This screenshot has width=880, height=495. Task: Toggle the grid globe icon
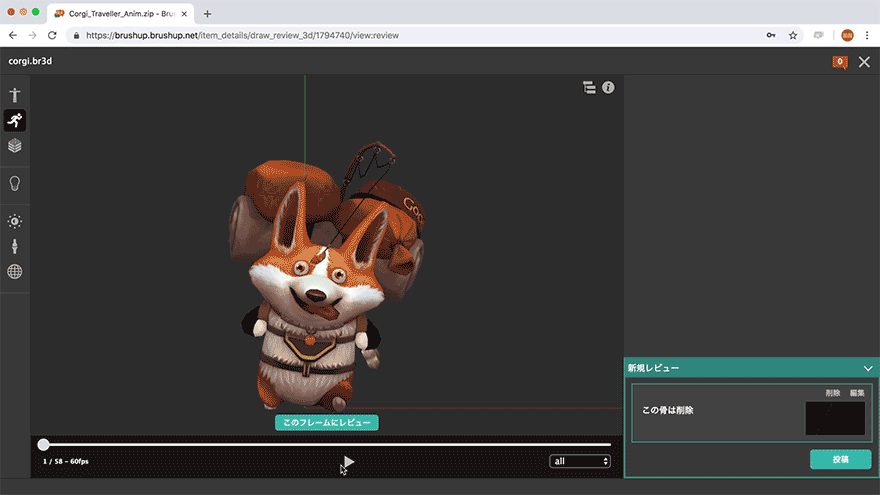15,272
